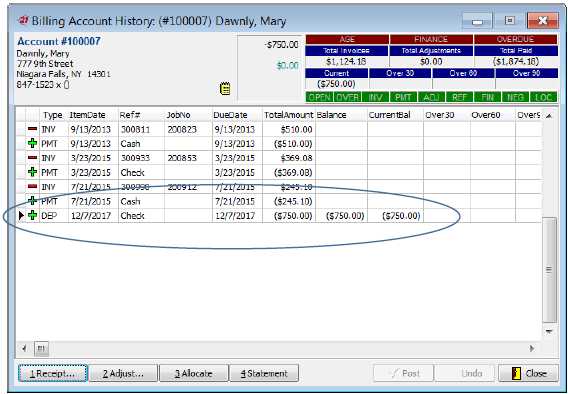Select the JobNo cell 200823

(x=188, y=129)
